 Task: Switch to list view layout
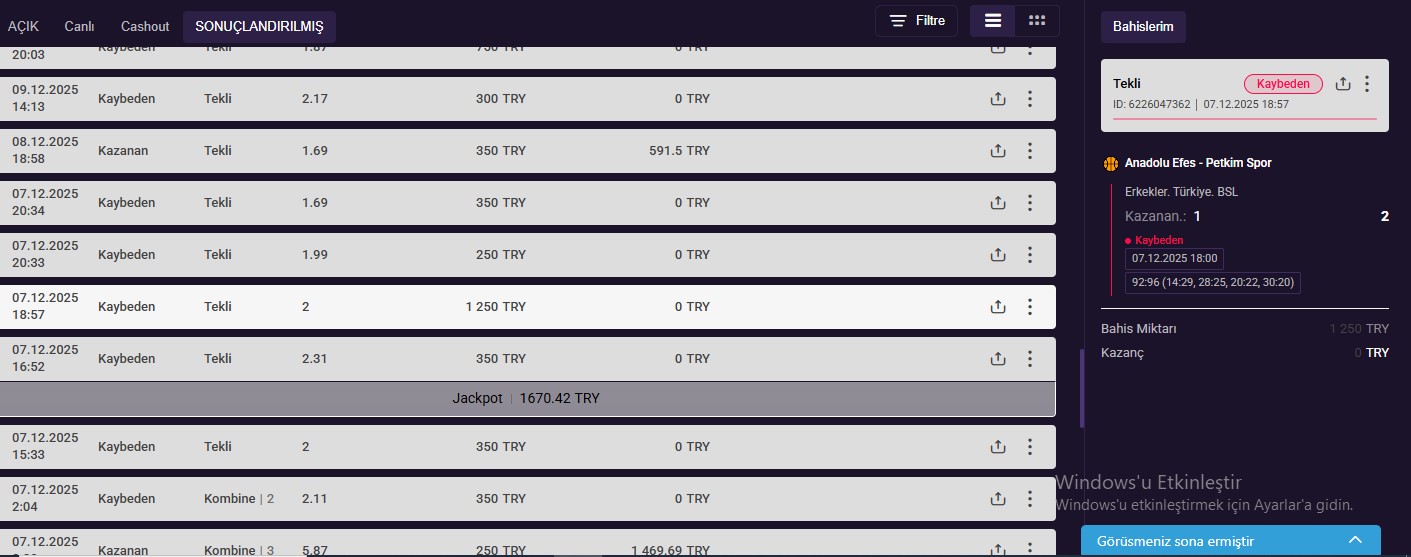[992, 21]
